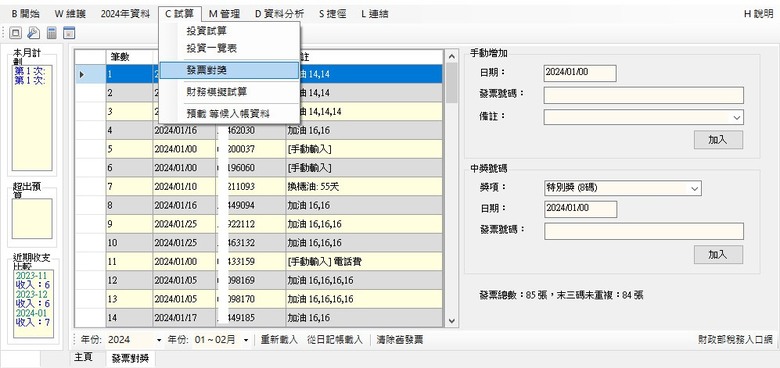Open the 年份 2024 dropdown
The height and width of the screenshot is (368, 780).
click(x=159, y=340)
